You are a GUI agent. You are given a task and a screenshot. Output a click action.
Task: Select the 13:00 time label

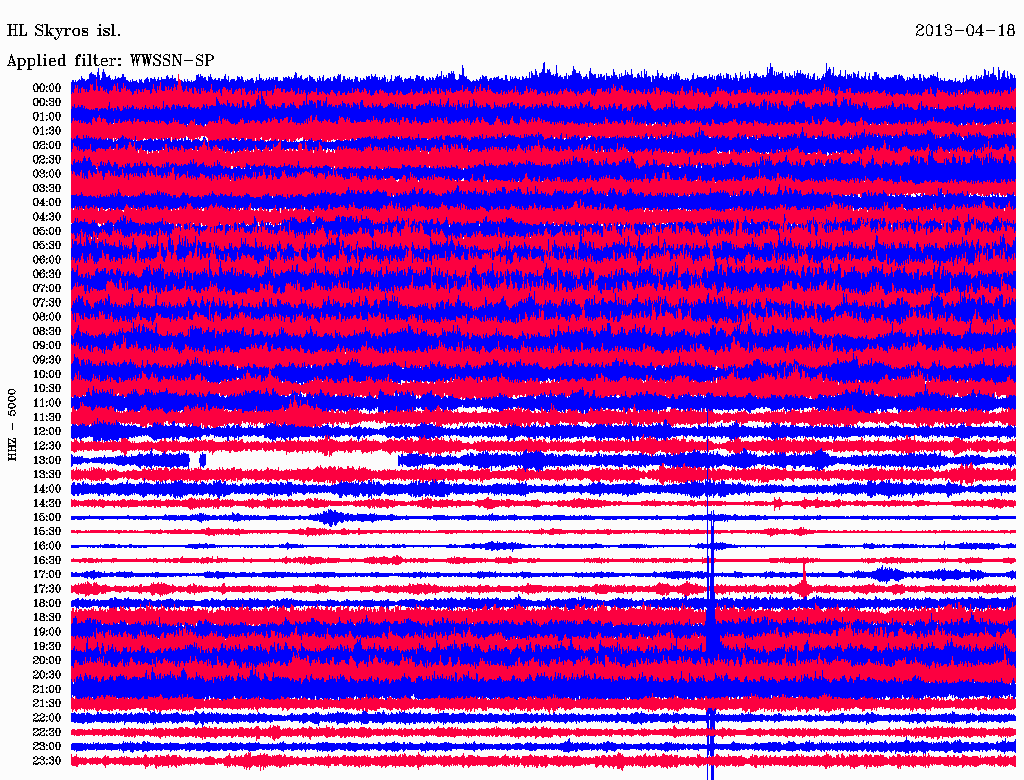[x=47, y=461]
